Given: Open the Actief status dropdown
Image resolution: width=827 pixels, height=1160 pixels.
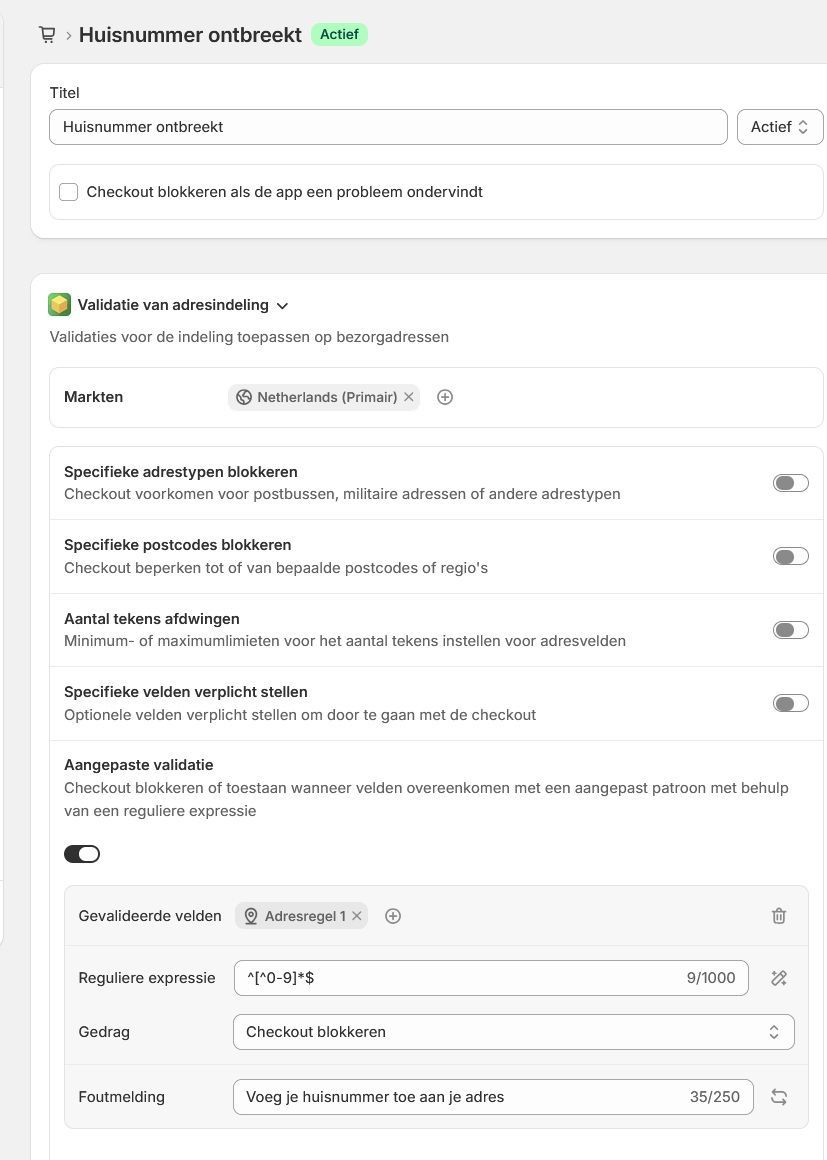Looking at the screenshot, I should pos(780,127).
